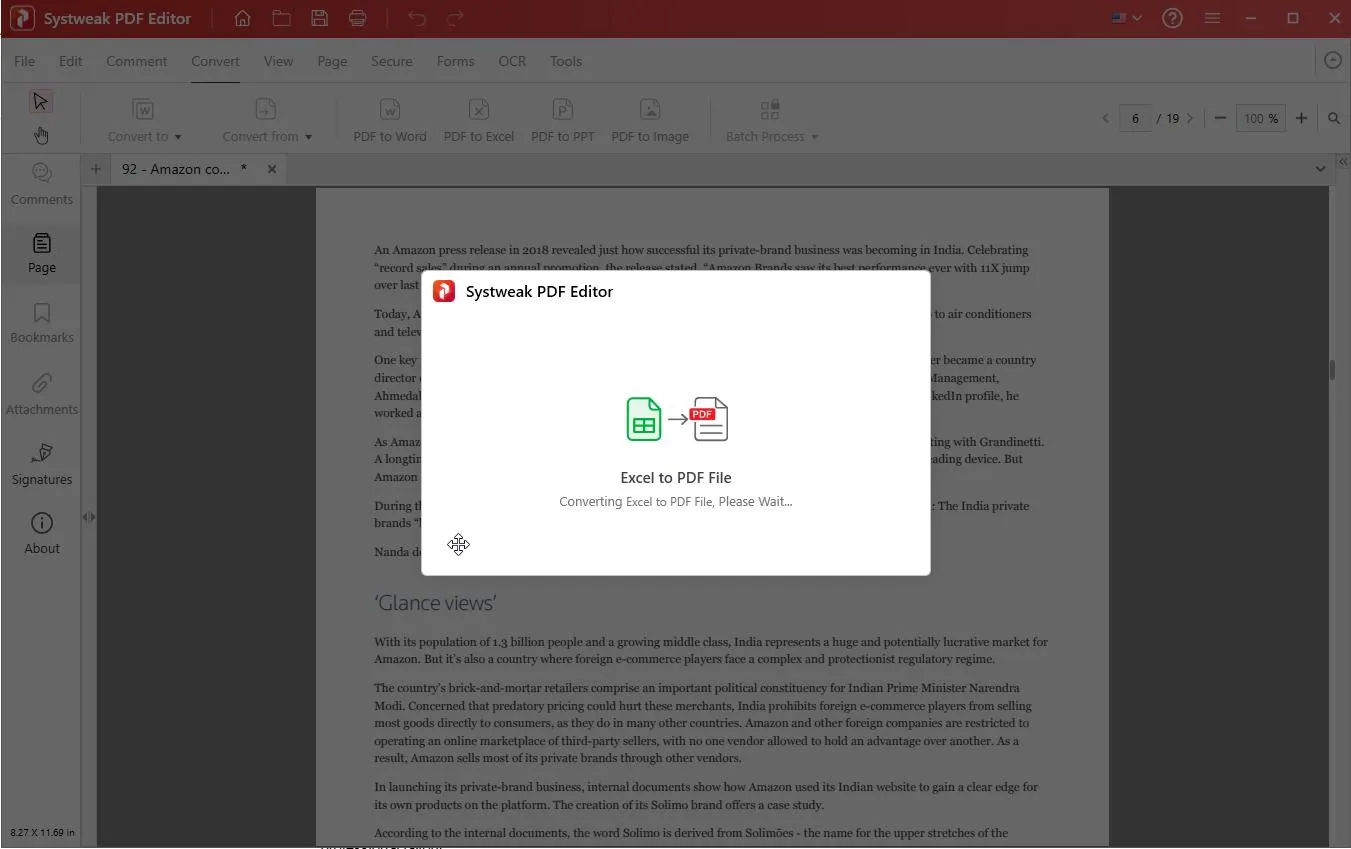Click the PDF to PPT icon
The image size is (1351, 849).
point(563,110)
